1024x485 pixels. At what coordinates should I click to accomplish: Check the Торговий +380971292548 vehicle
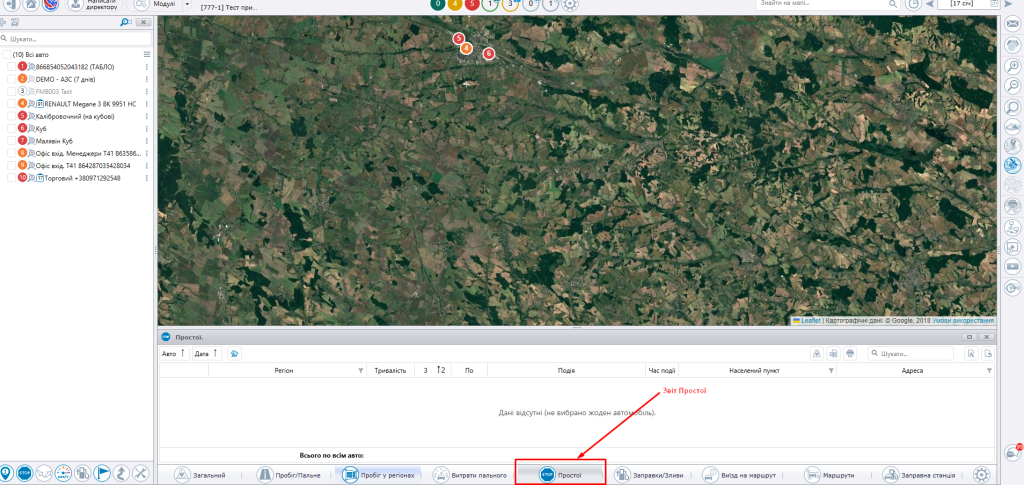tap(11, 178)
